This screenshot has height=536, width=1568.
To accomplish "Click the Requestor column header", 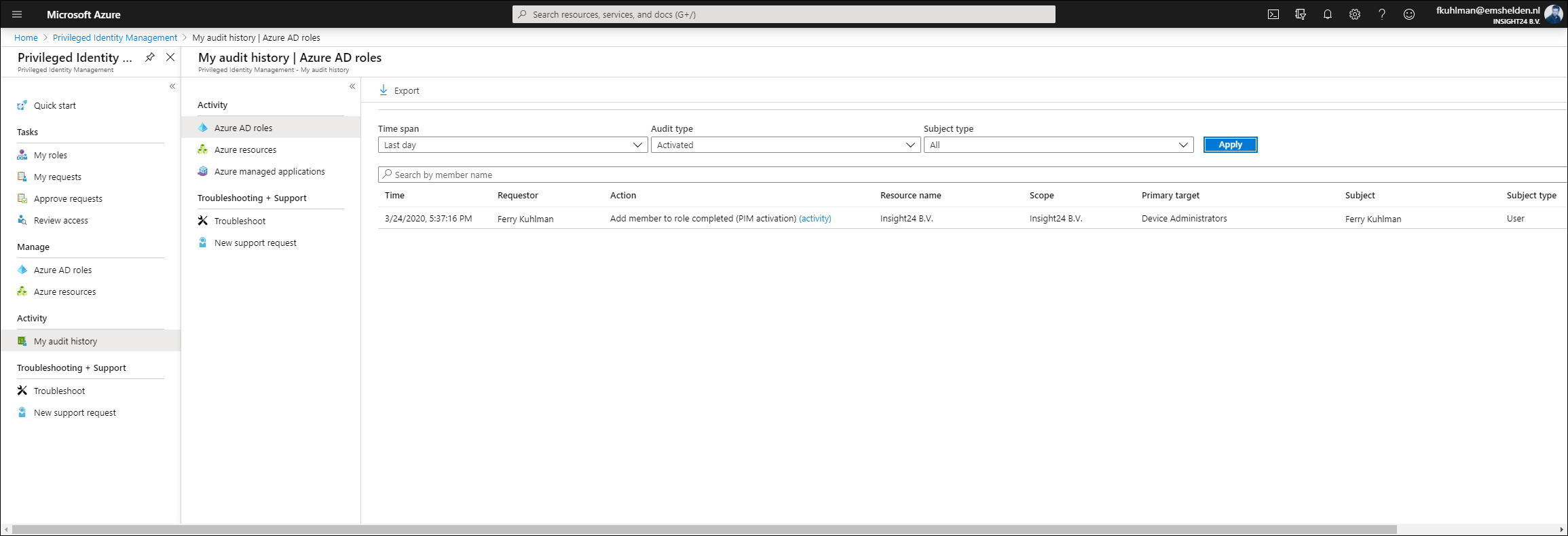I will (x=517, y=195).
